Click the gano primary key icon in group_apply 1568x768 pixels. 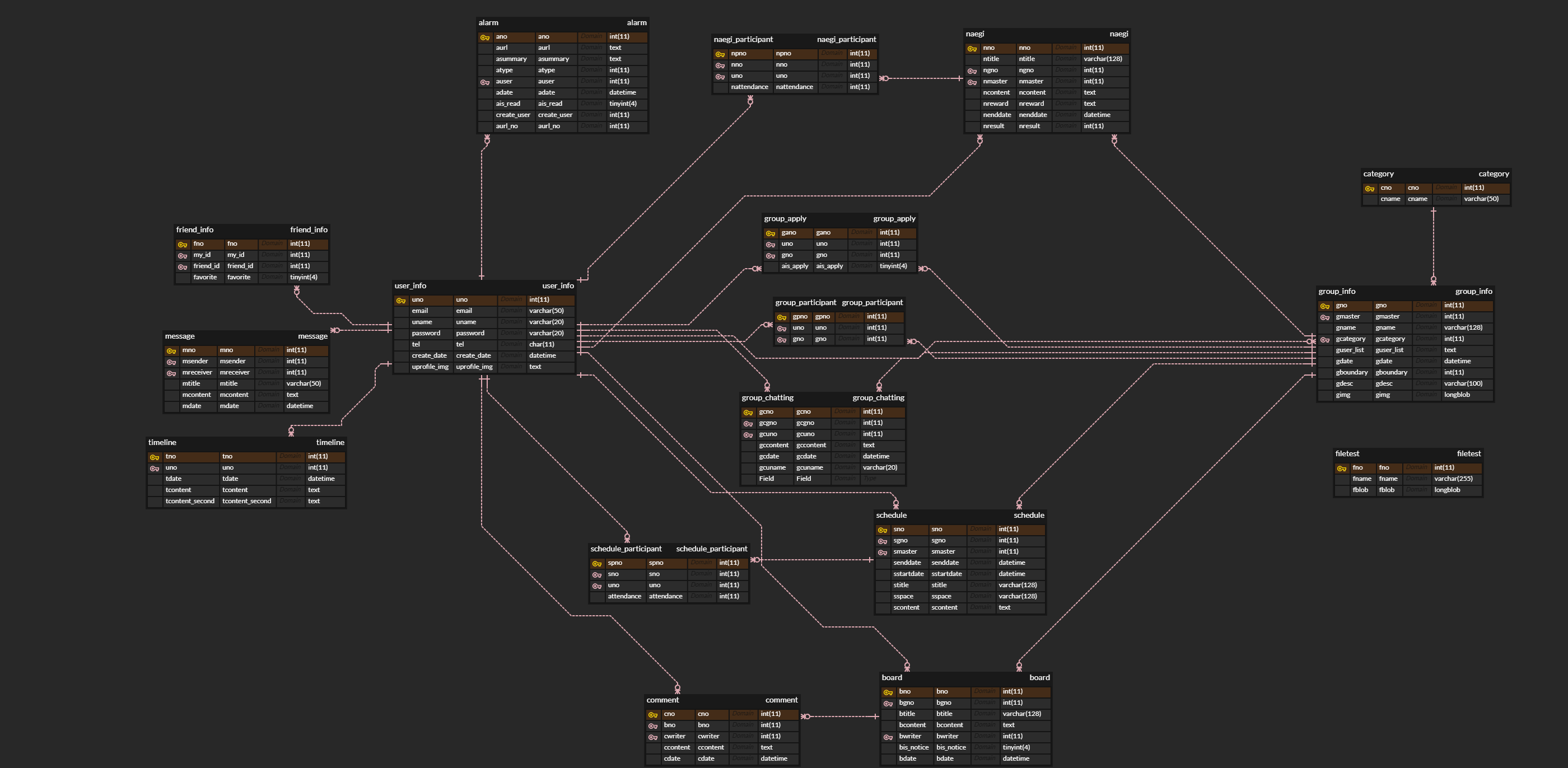coord(771,233)
